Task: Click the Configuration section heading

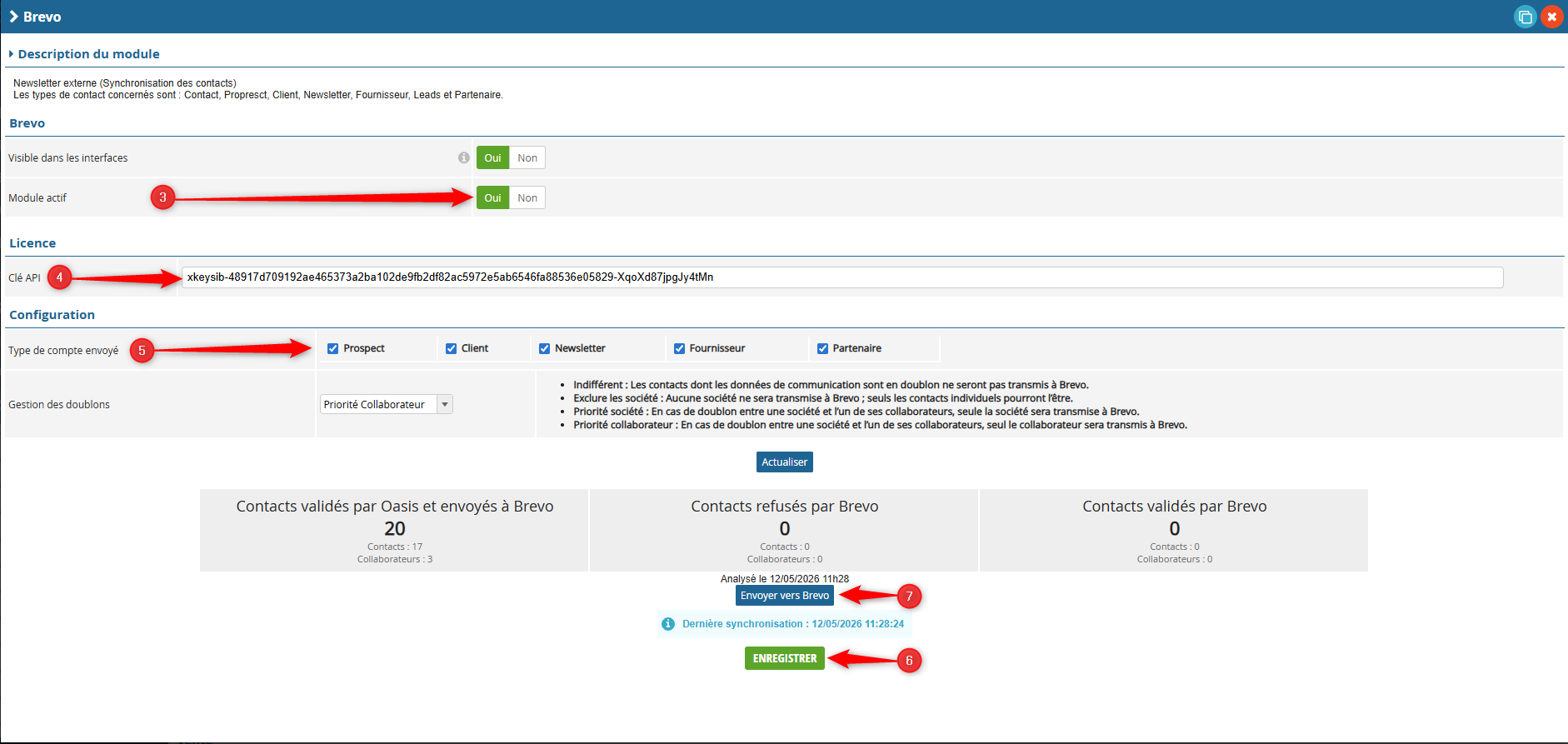Action: click(52, 315)
